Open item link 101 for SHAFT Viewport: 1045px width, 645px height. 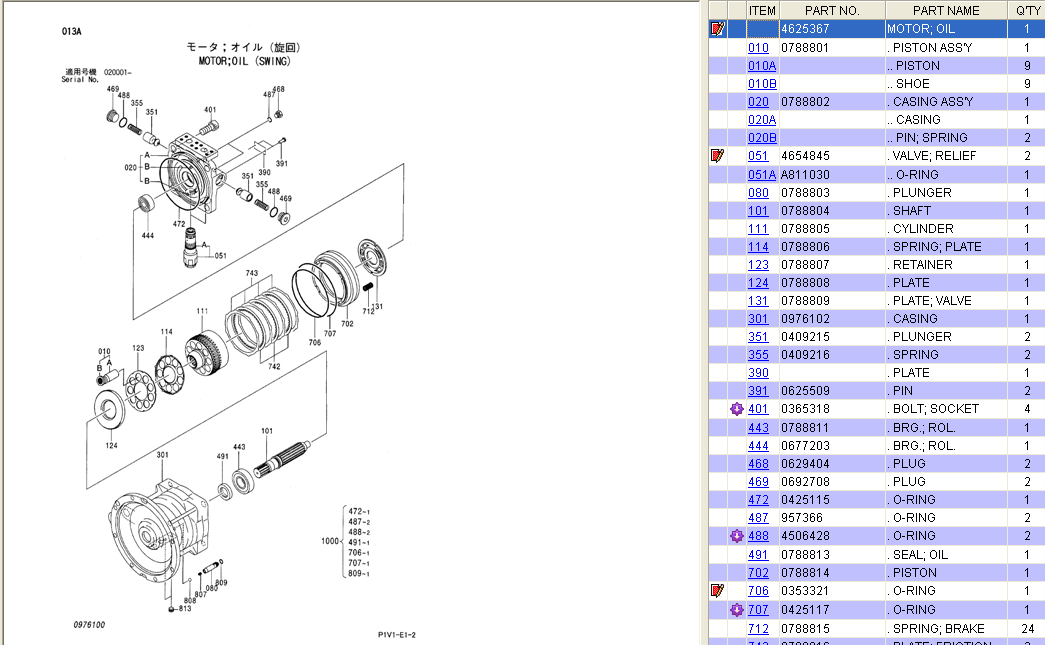(759, 211)
